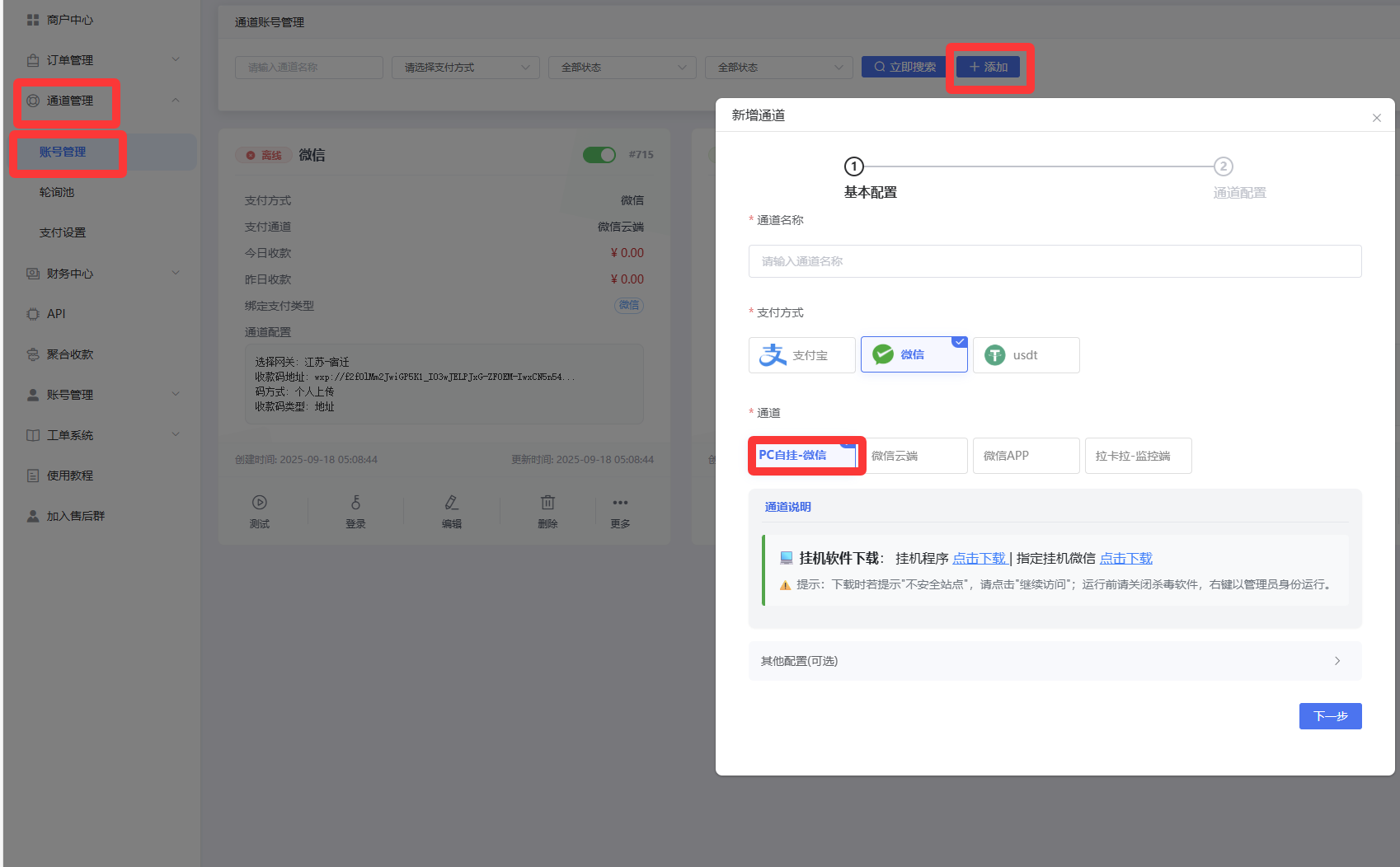This screenshot has width=1400, height=867.
Task: Open the 请选择支付方式 dropdown
Action: (465, 68)
